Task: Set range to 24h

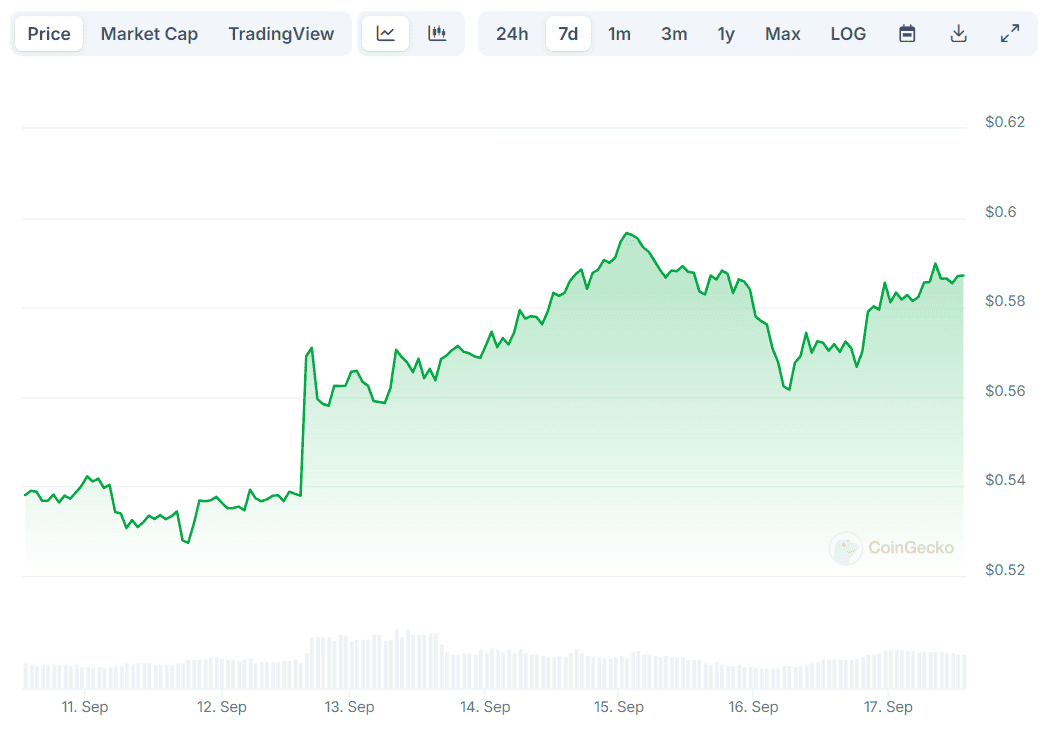Action: (x=512, y=33)
